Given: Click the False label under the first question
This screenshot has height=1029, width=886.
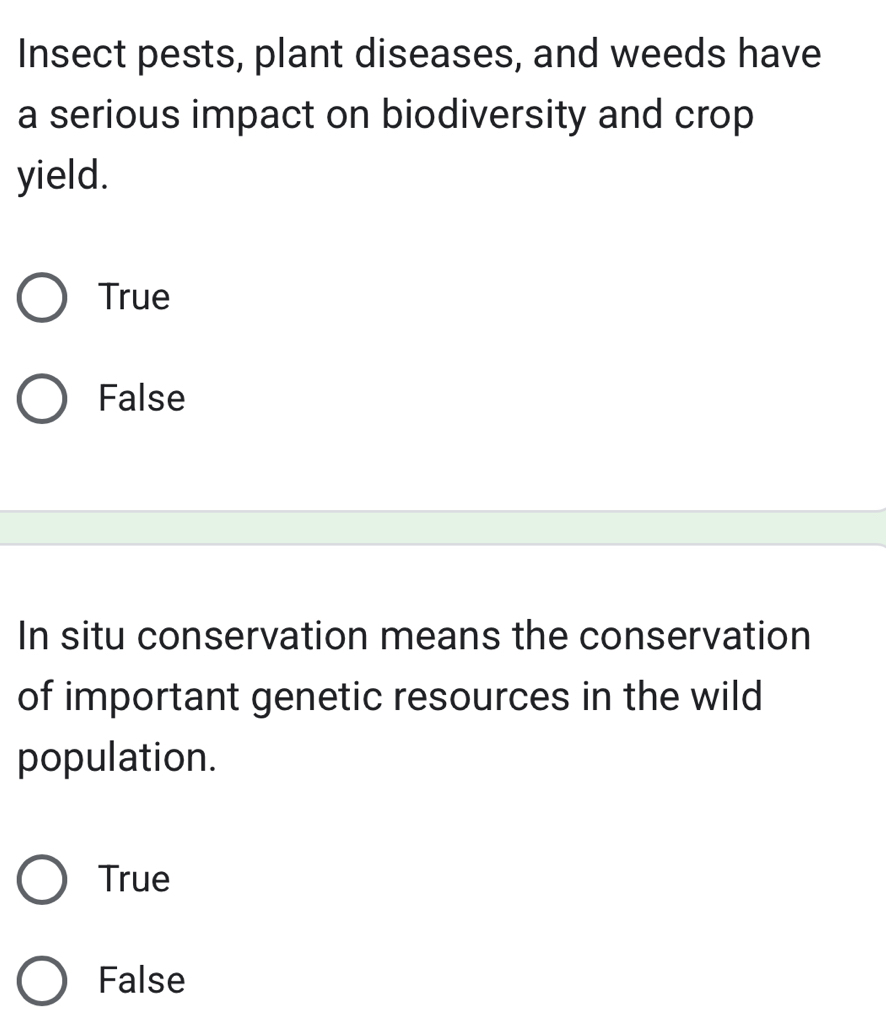Looking at the screenshot, I should coord(141,398).
